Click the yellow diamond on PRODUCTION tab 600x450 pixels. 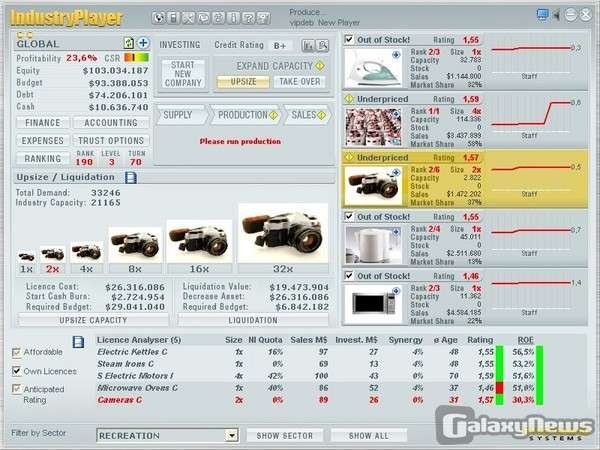click(273, 115)
